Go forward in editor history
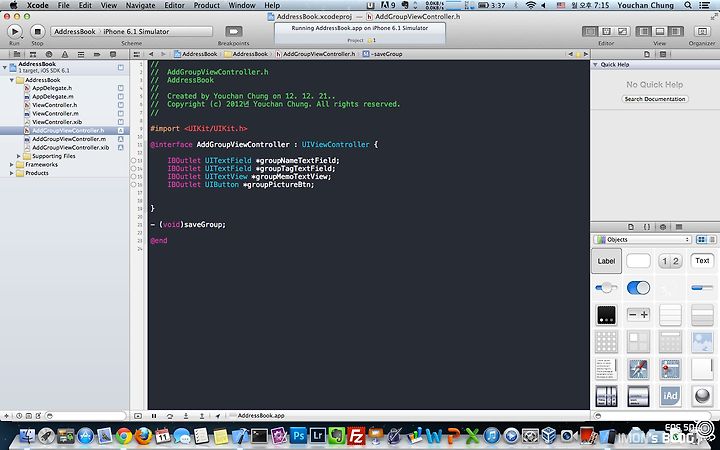720x450 pixels. pyautogui.click(x=163, y=54)
